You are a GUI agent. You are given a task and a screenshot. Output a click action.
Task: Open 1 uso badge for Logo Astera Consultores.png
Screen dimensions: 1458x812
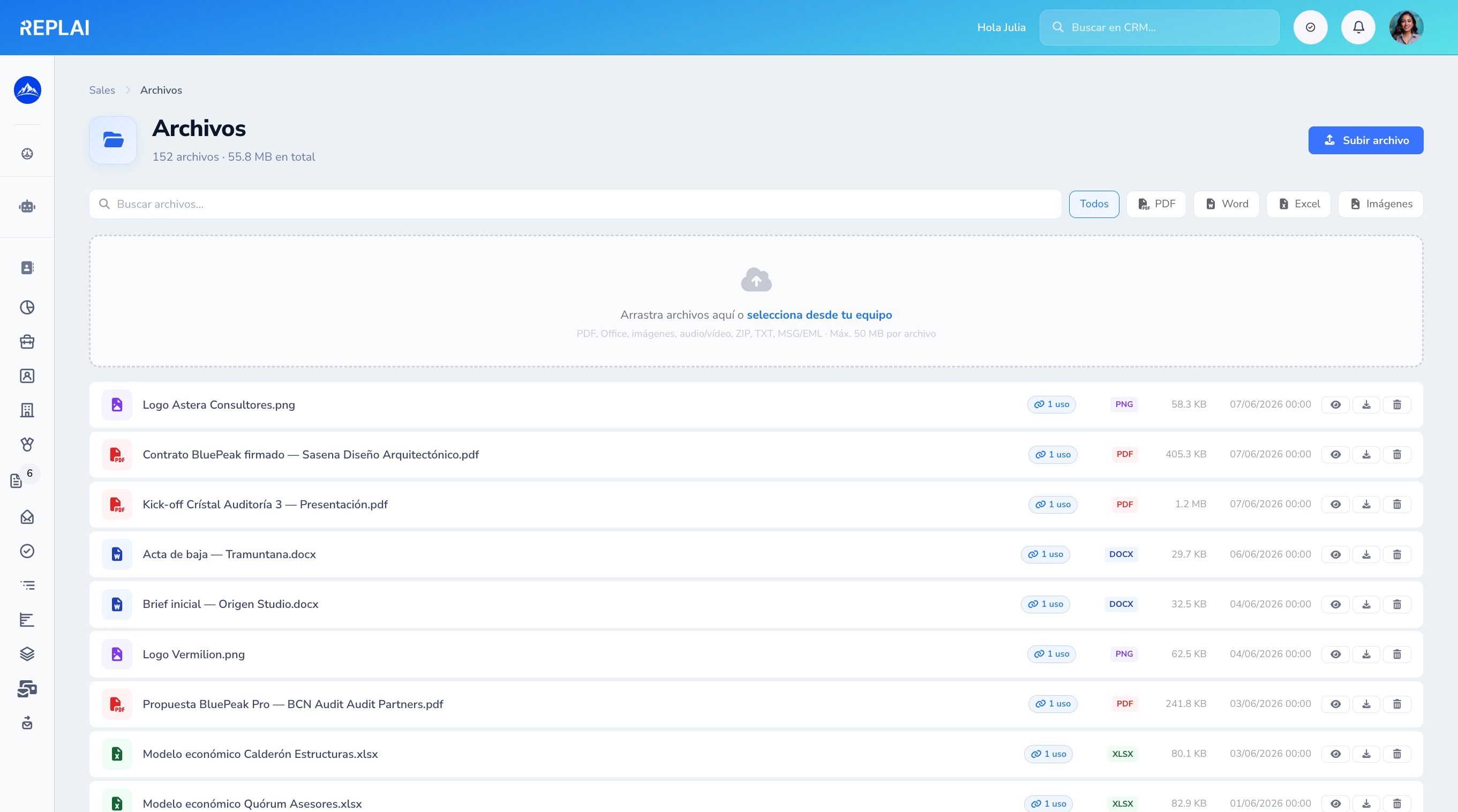coord(1051,404)
